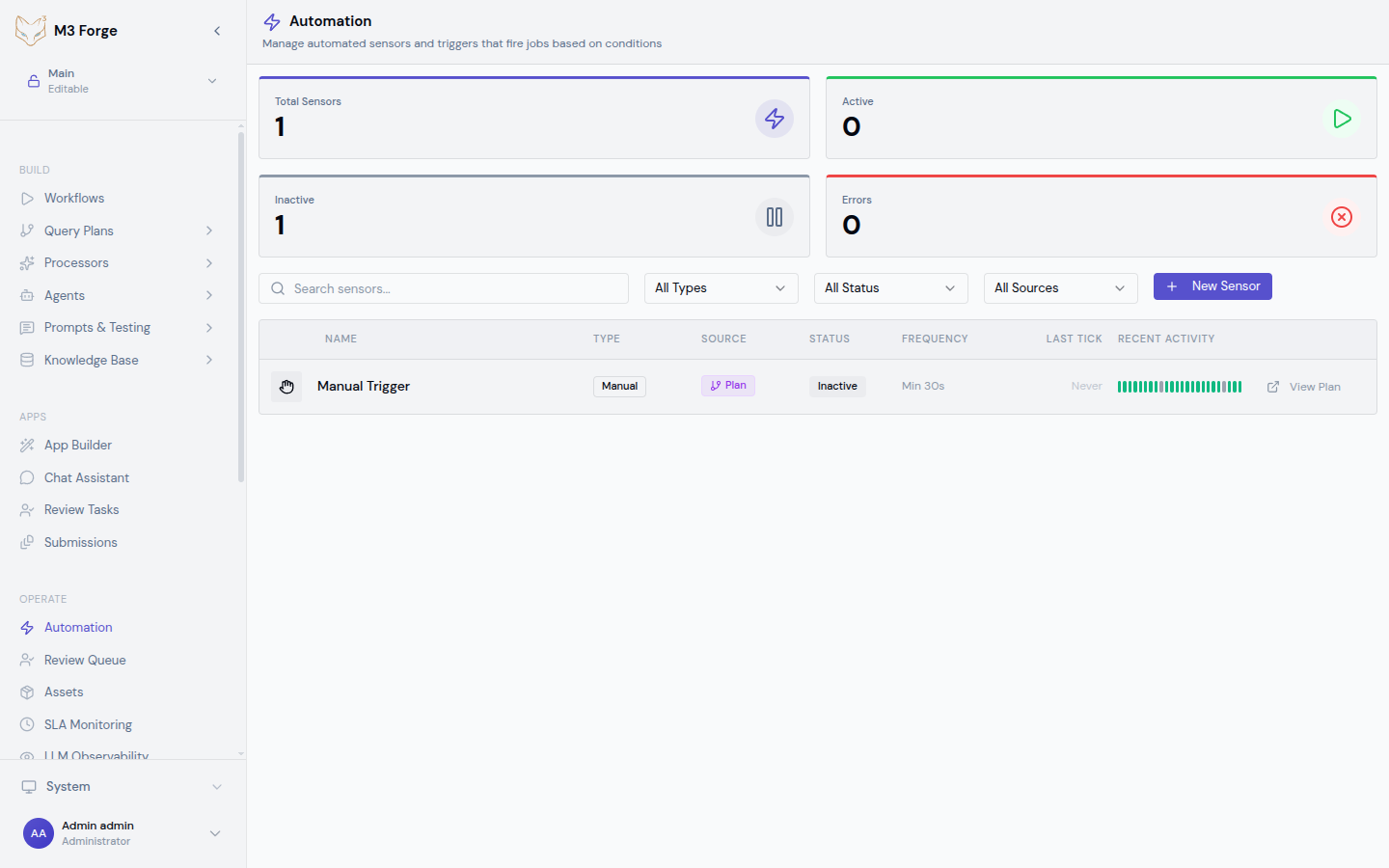1389x868 pixels.
Task: Click the hand icon beside Manual Trigger
Action: [x=286, y=386]
